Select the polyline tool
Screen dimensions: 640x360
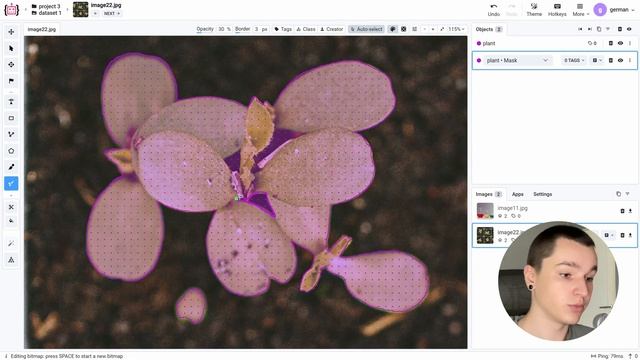(x=11, y=134)
